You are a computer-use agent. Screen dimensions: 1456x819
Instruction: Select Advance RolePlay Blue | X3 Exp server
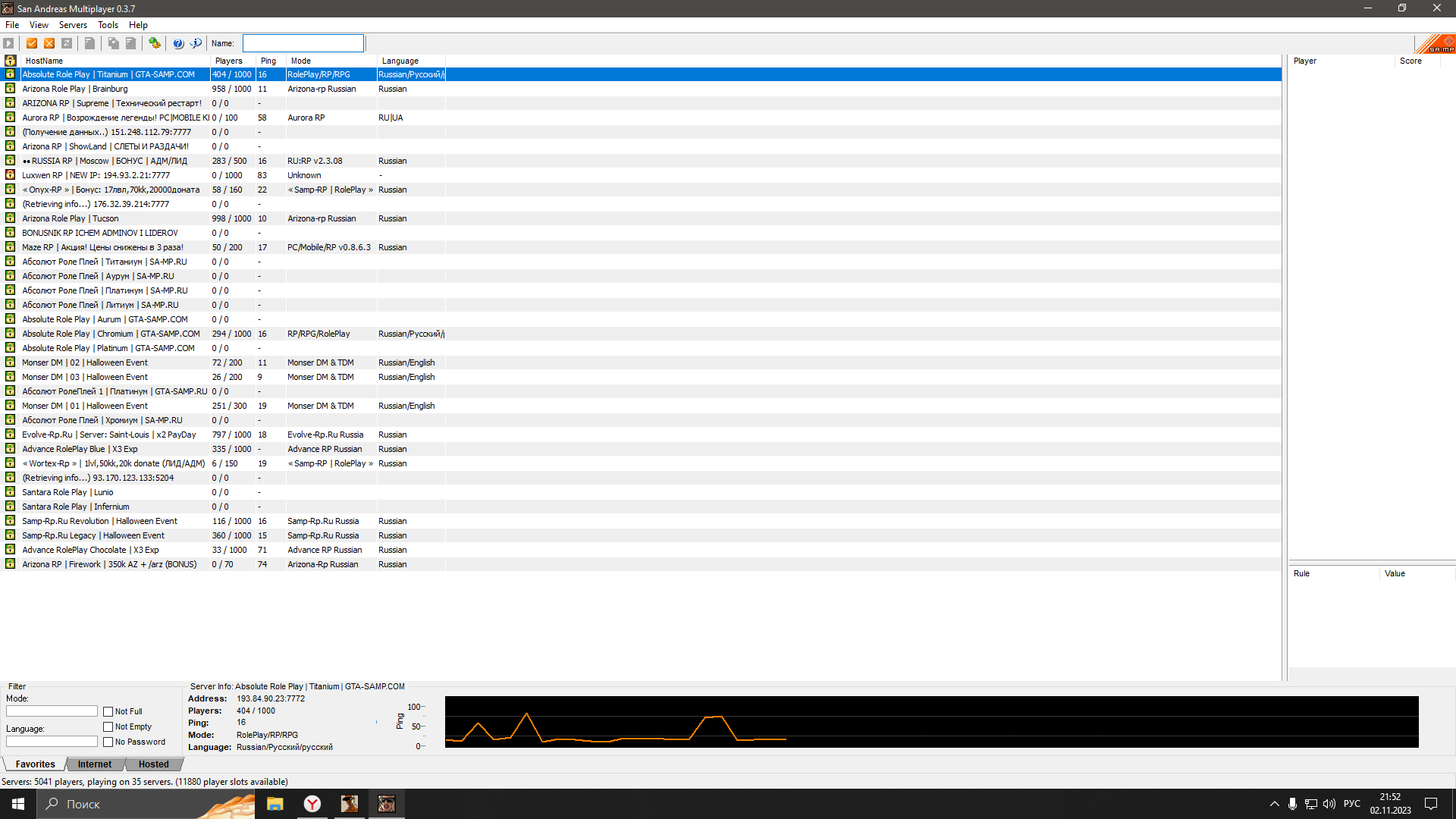[x=641, y=449]
